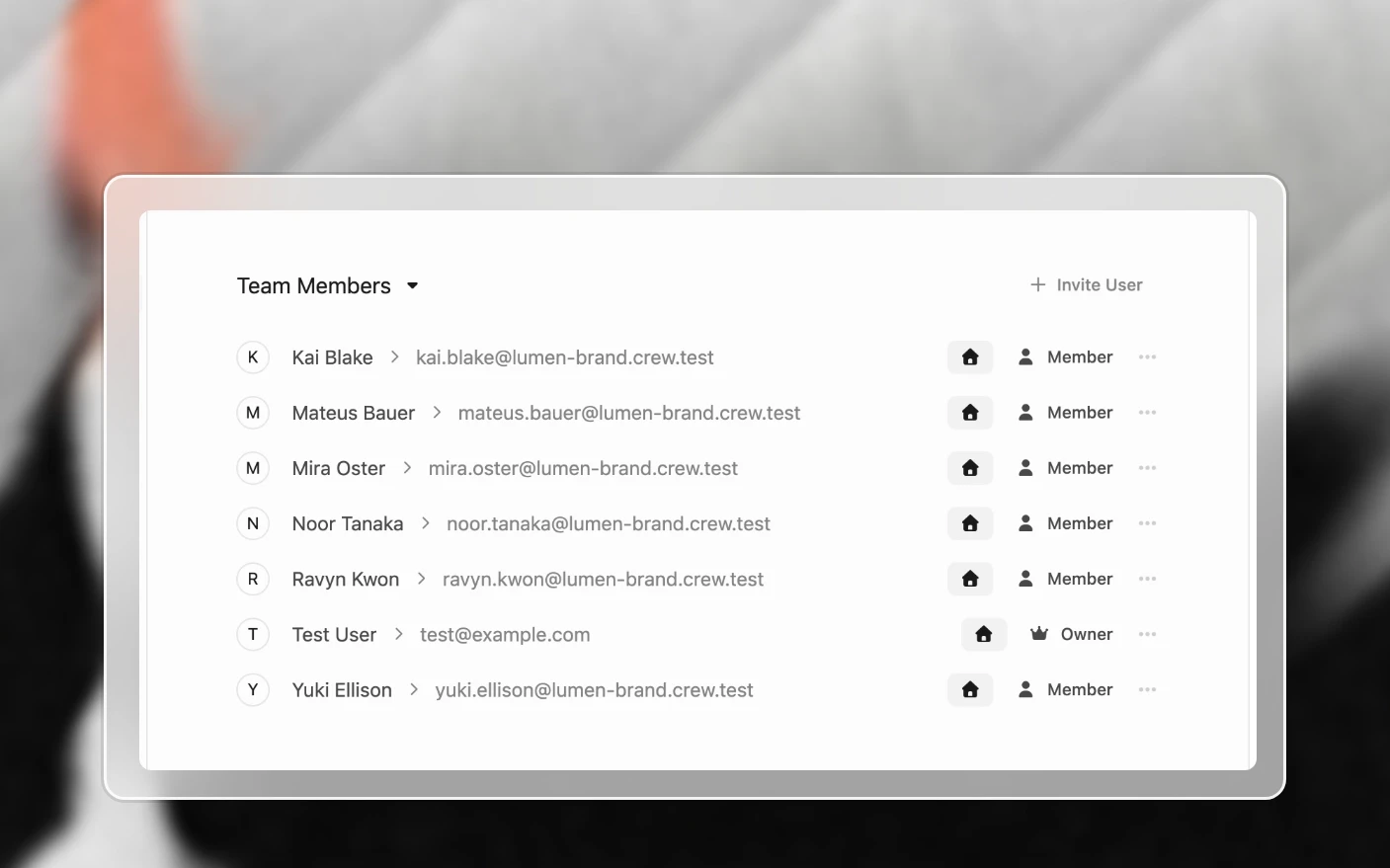Image resolution: width=1390 pixels, height=868 pixels.
Task: Click the home icon in Noor Tanaka's row
Action: point(970,523)
